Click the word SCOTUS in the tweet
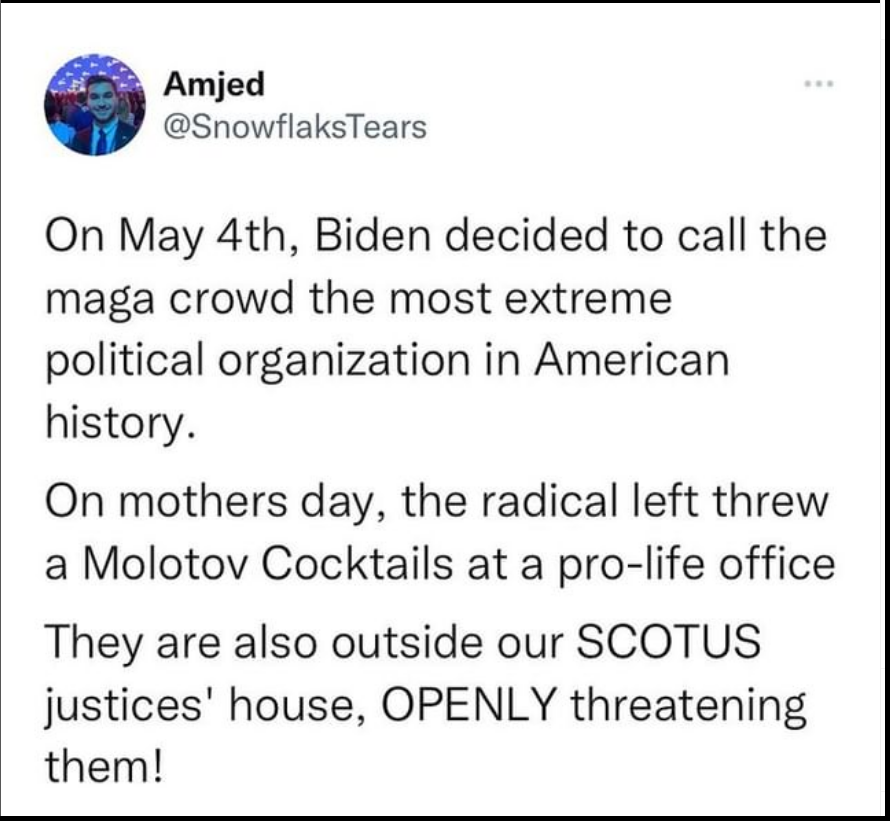The width and height of the screenshot is (890, 821). click(x=668, y=641)
